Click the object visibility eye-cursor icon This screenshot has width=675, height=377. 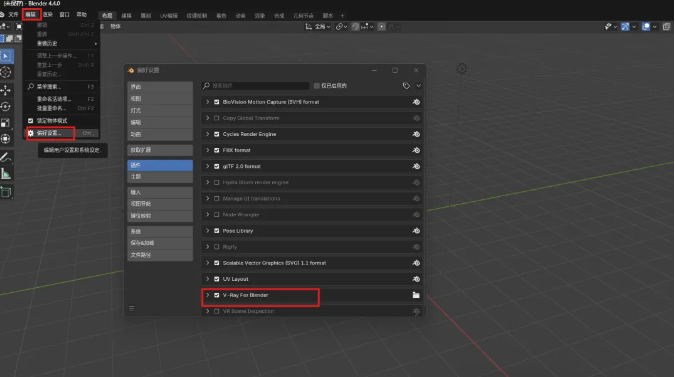(608, 27)
